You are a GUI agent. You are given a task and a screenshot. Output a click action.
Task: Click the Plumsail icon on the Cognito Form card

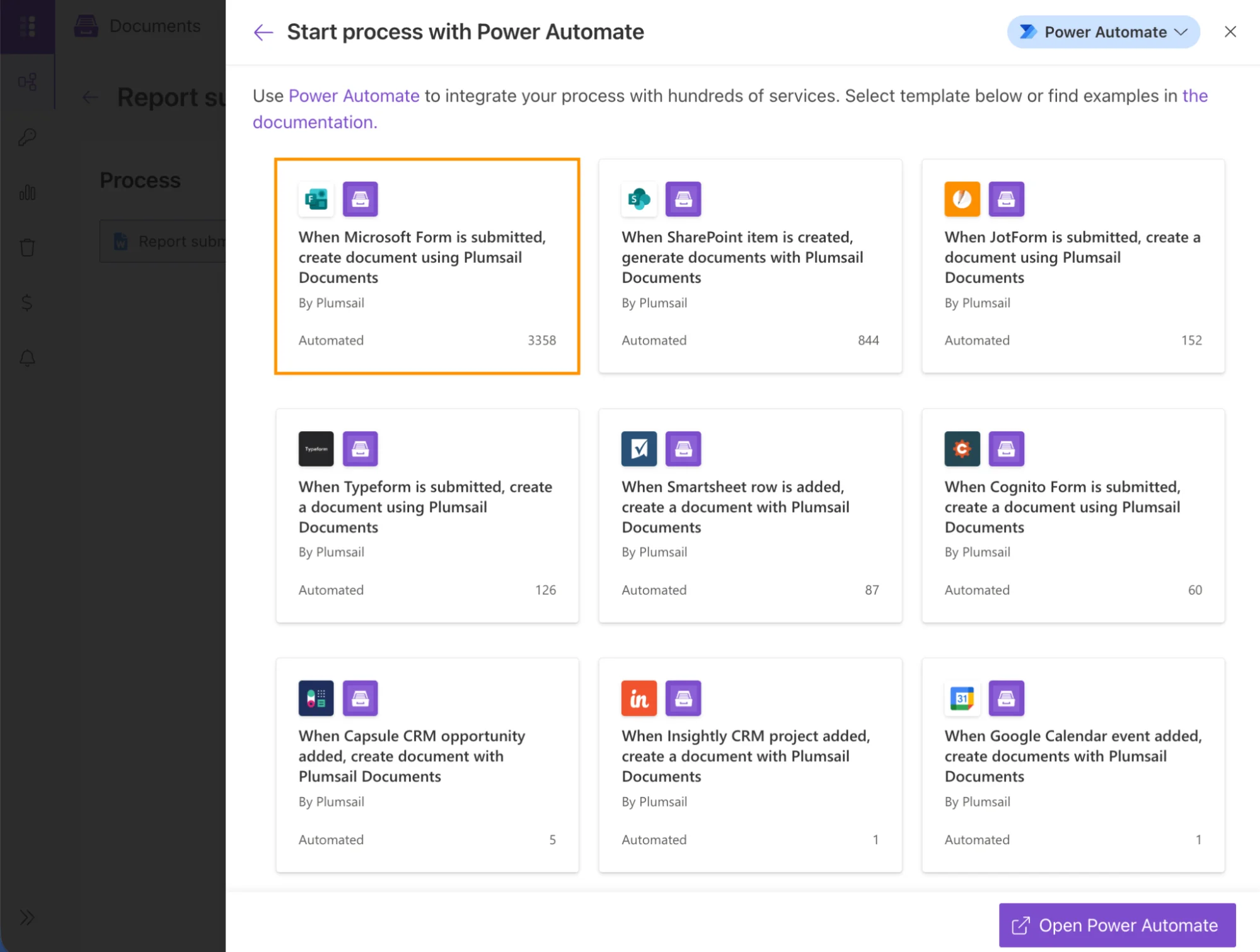tap(1006, 449)
